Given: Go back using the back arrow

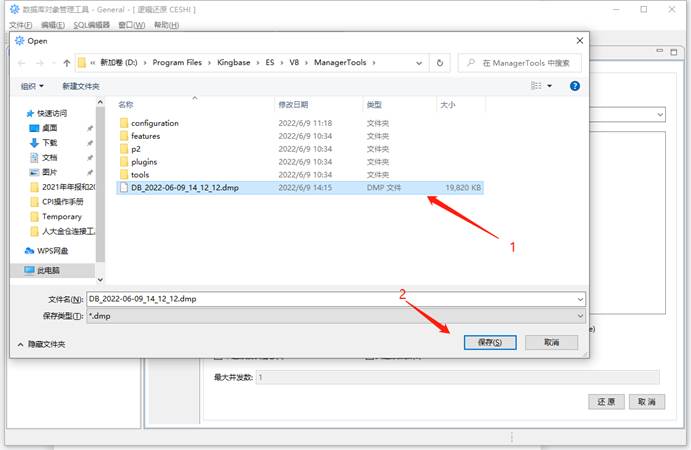Looking at the screenshot, I should (22, 63).
